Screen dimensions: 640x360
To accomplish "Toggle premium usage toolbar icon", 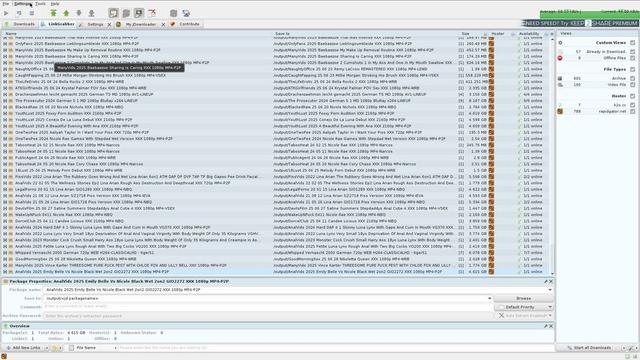I will (x=139, y=13).
